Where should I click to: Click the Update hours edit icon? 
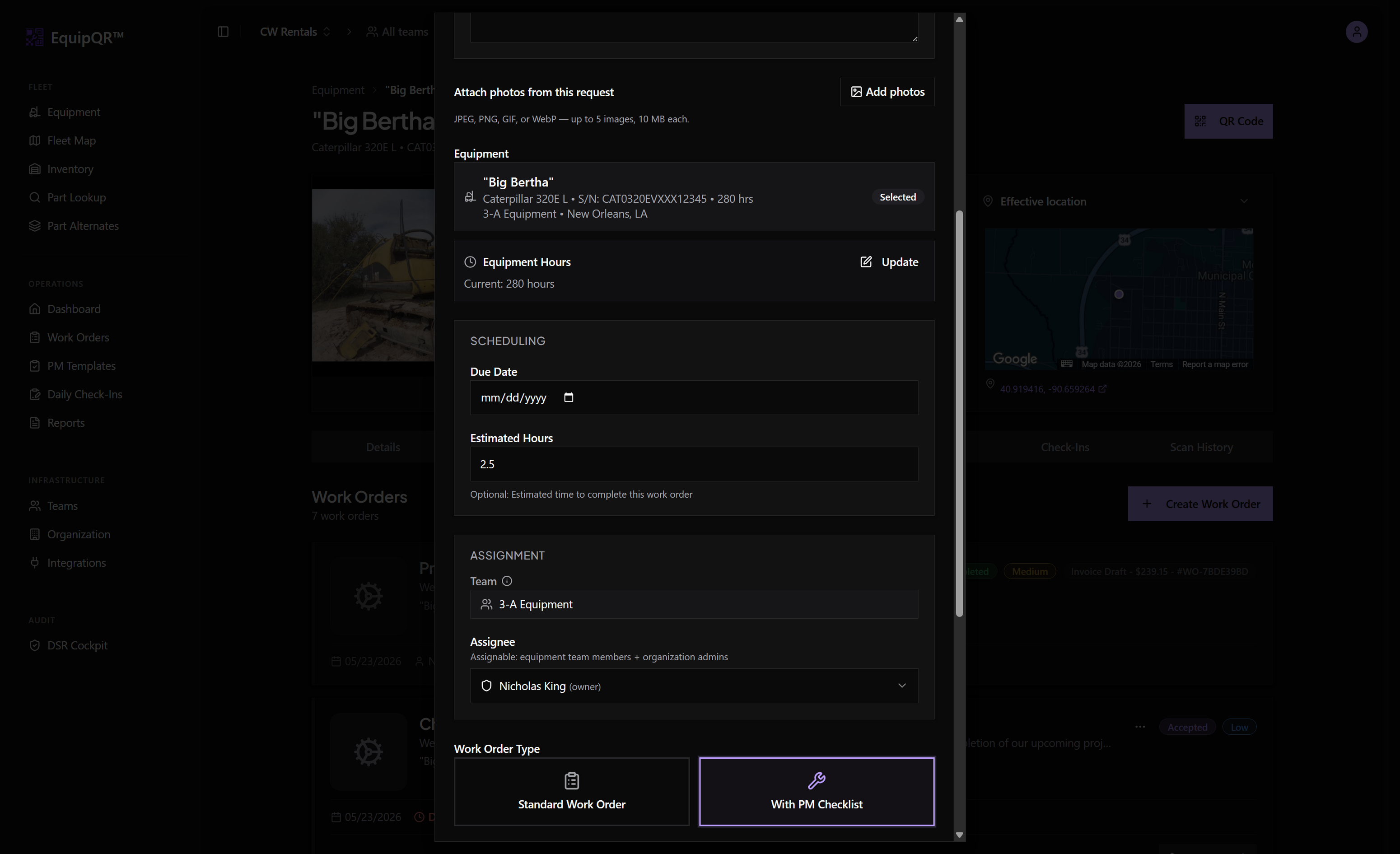[865, 262]
